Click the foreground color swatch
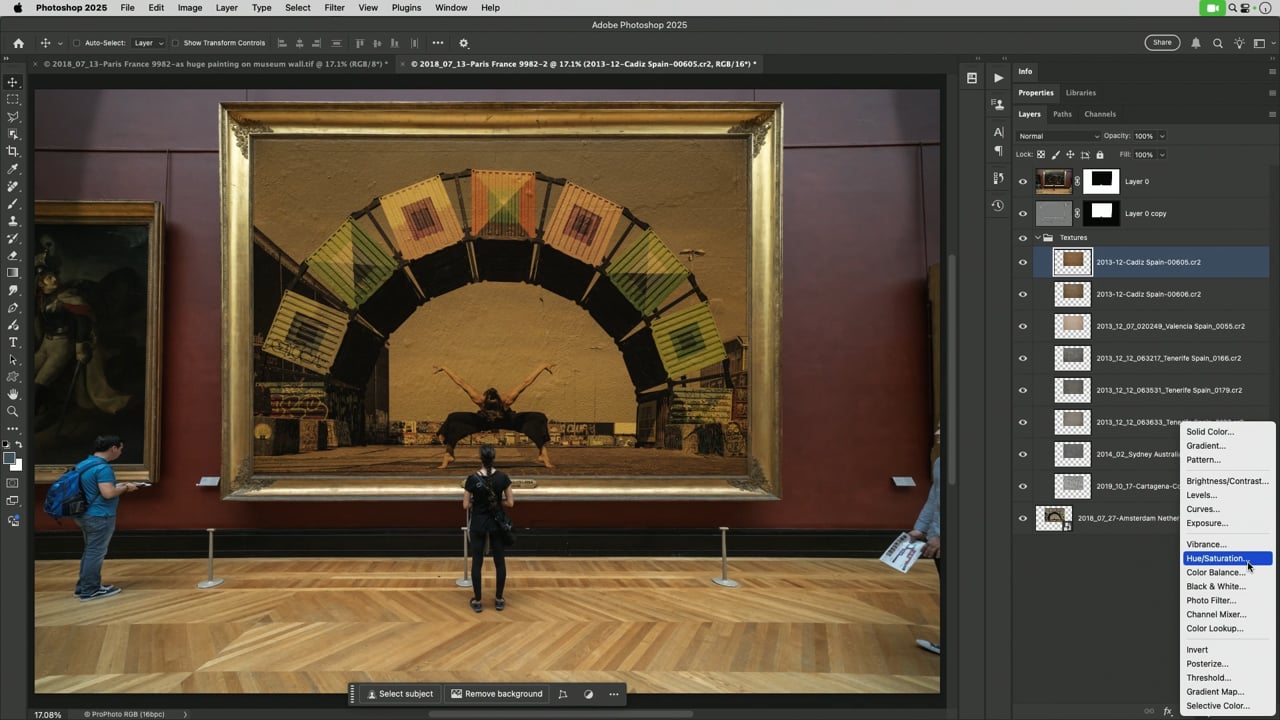 [9, 459]
